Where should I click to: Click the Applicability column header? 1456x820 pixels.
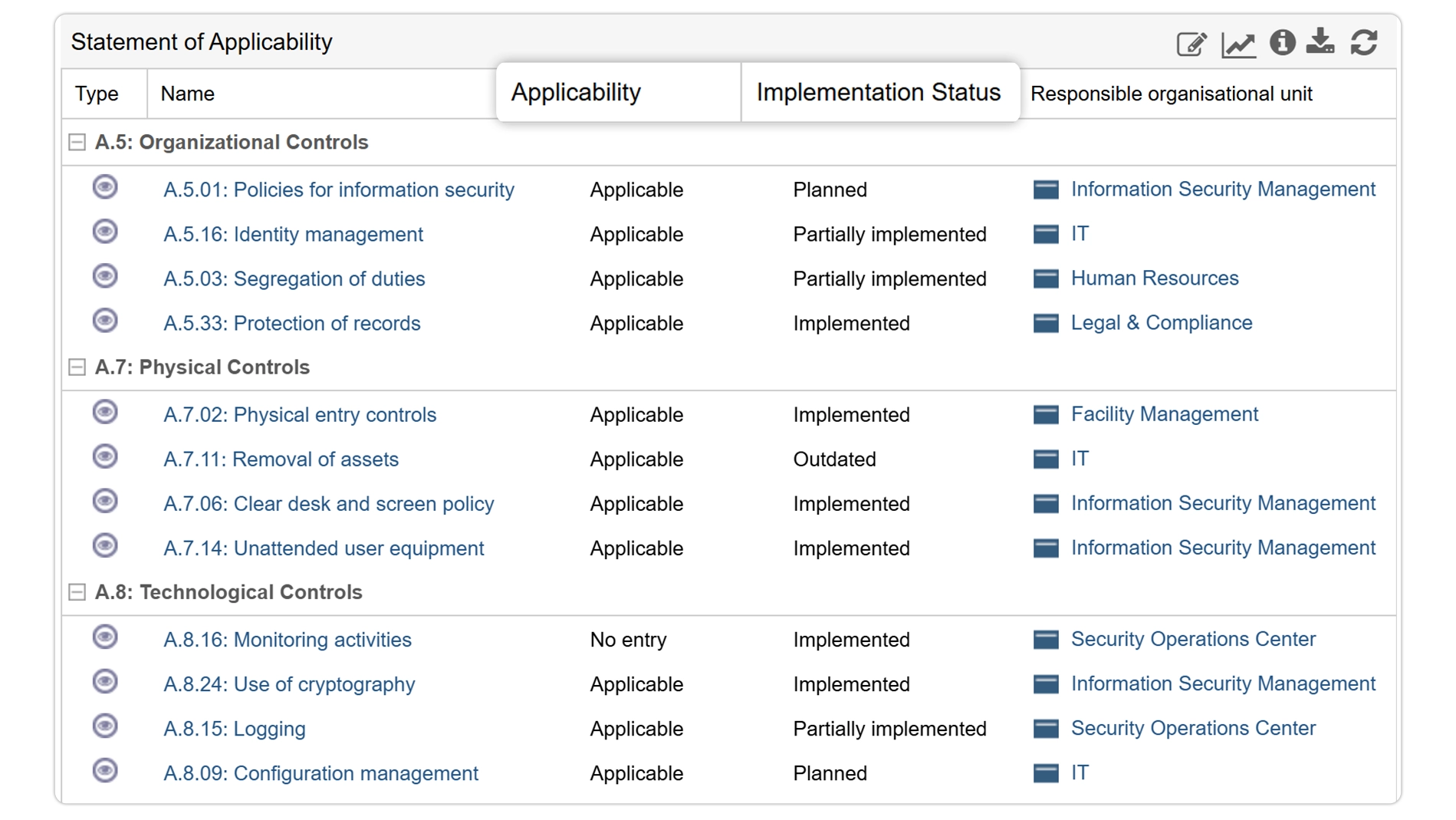(x=576, y=92)
